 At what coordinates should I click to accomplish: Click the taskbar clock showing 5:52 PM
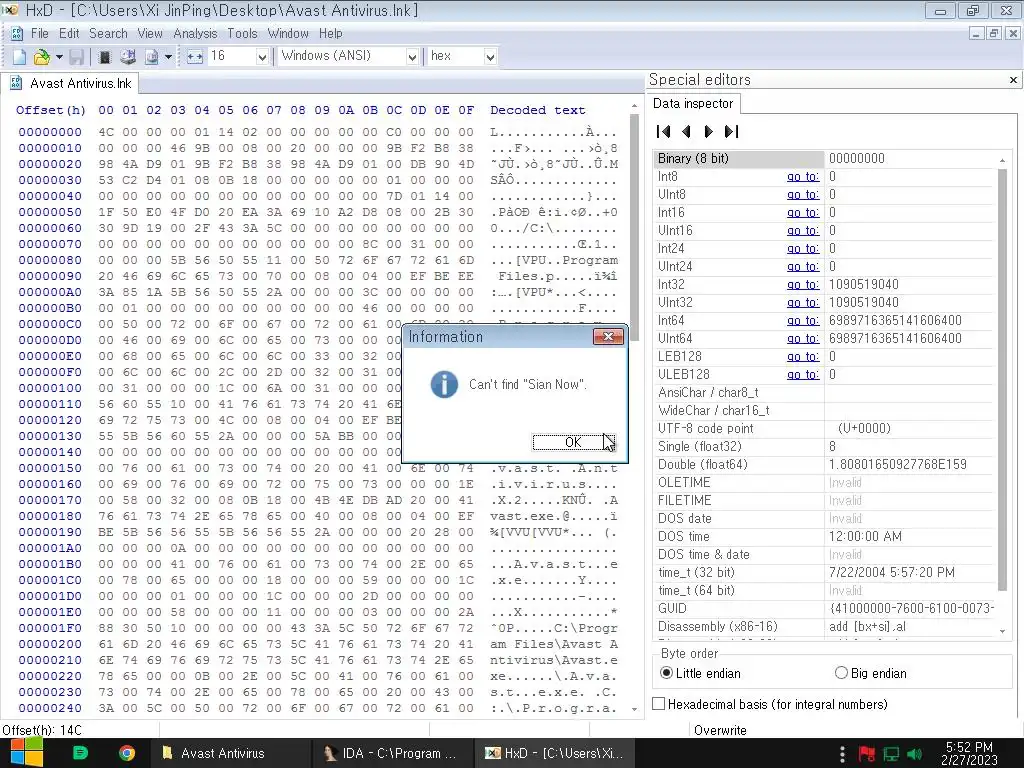pyautogui.click(x=969, y=753)
